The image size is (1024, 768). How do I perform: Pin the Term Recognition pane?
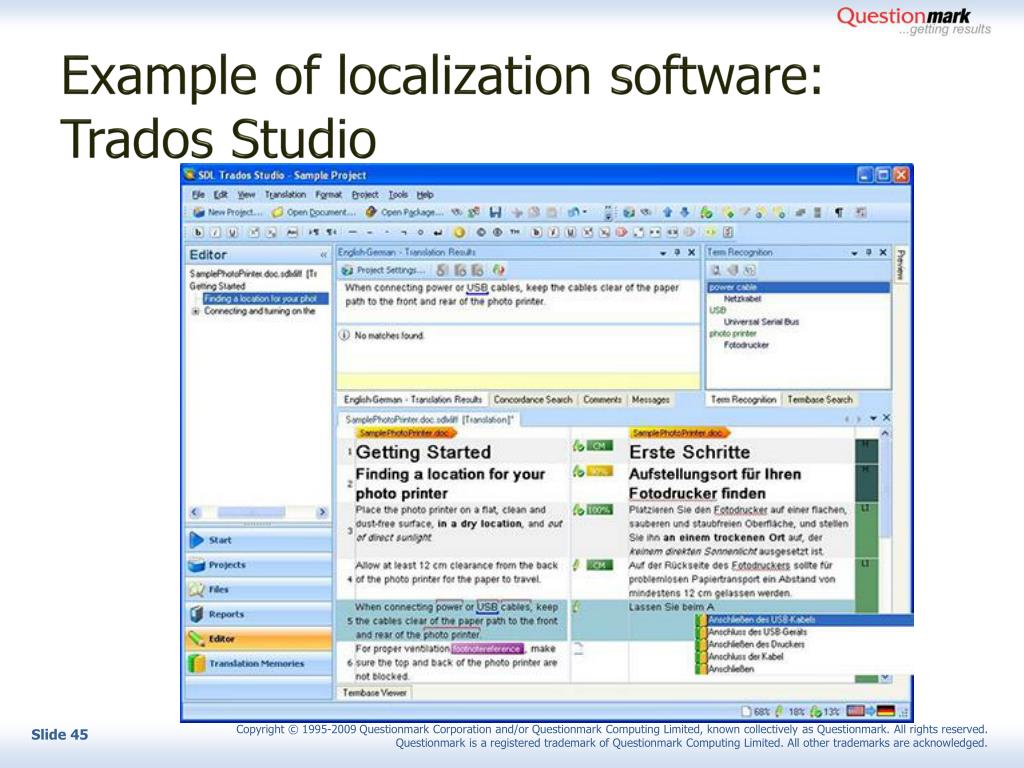[869, 252]
